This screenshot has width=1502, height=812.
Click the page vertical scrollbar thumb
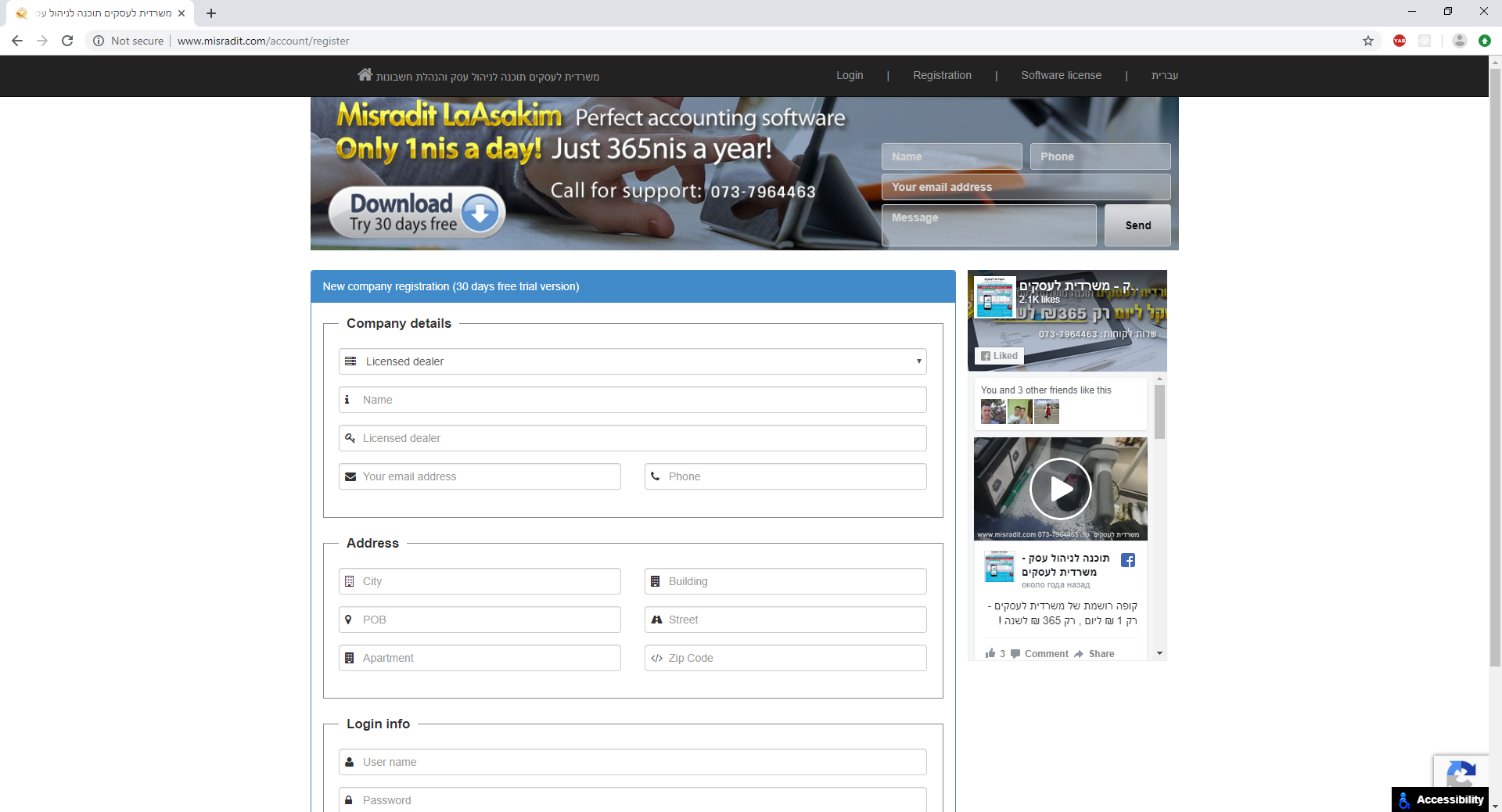1495,368
